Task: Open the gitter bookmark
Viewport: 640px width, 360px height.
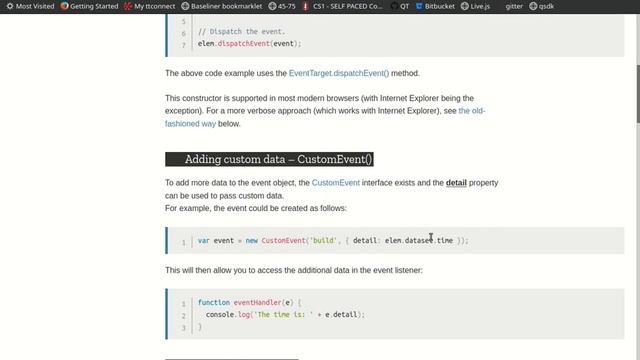Action: (514, 6)
